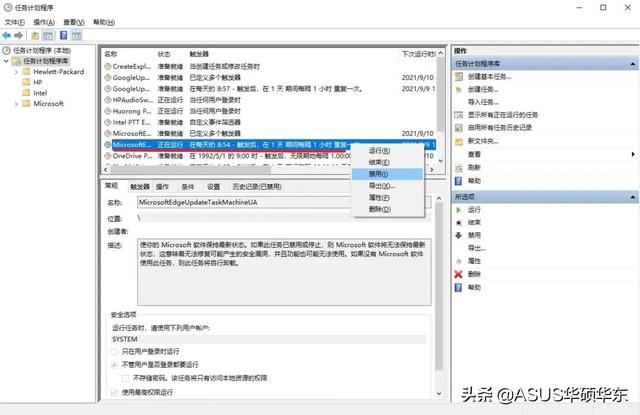Click the 刷新 refresh icon in the actions pane
The width and height of the screenshot is (640, 415).
click(x=459, y=168)
